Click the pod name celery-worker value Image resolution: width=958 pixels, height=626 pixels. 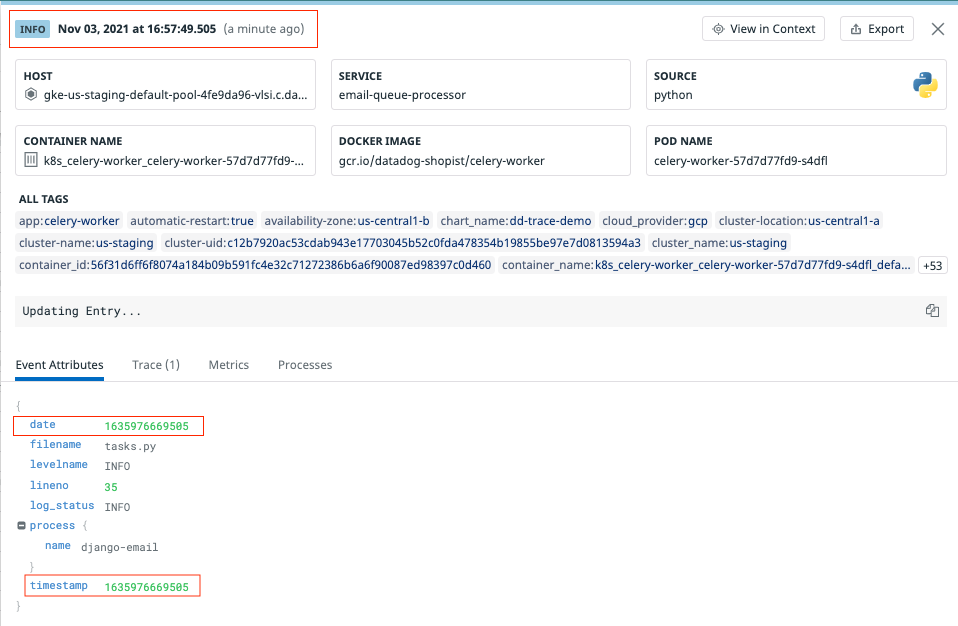(740, 161)
